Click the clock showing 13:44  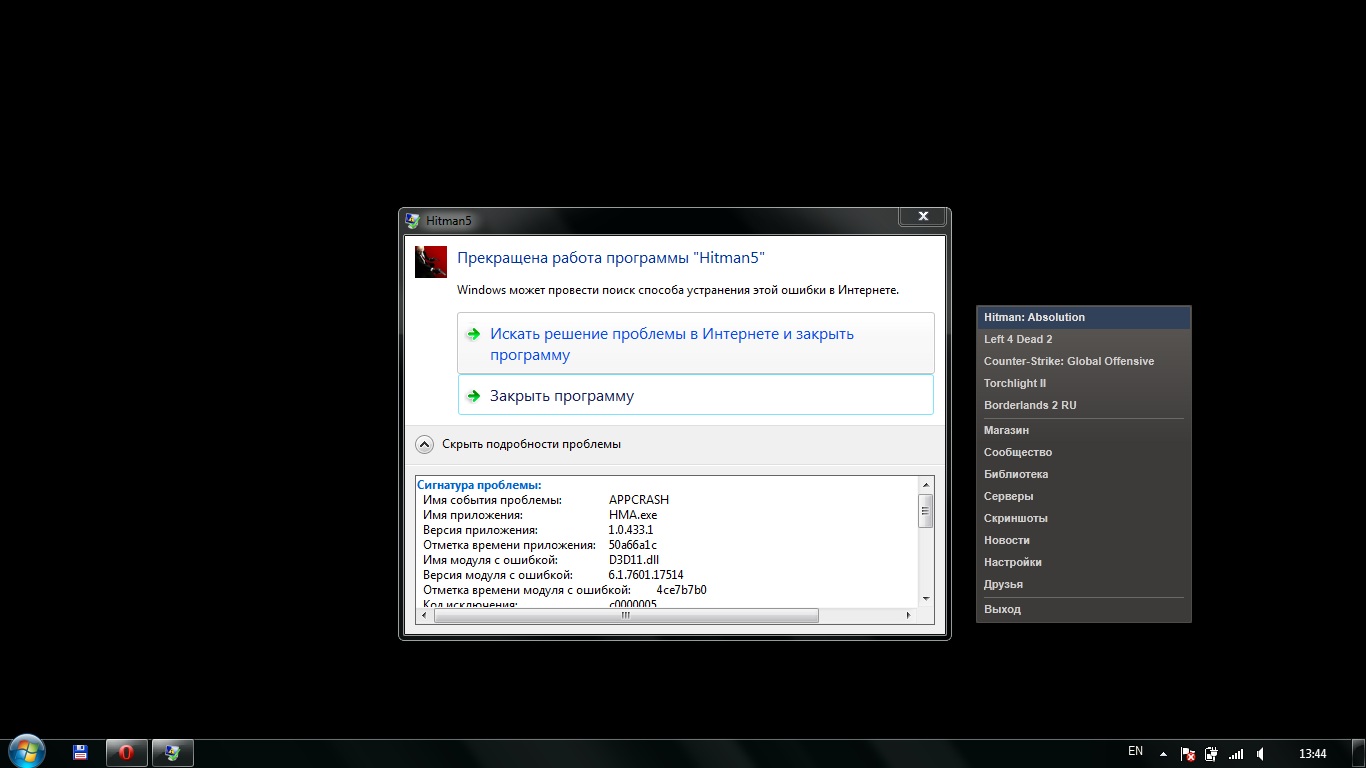point(1312,754)
